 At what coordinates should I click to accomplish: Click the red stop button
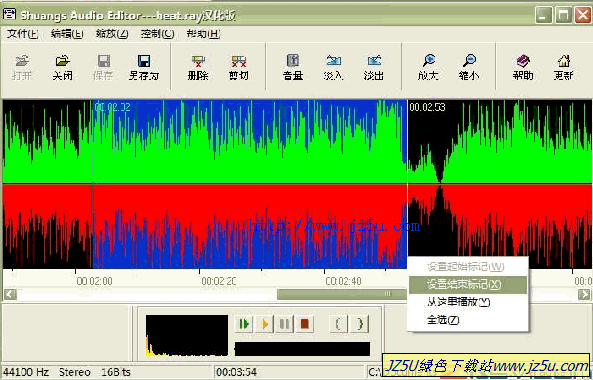pos(304,324)
